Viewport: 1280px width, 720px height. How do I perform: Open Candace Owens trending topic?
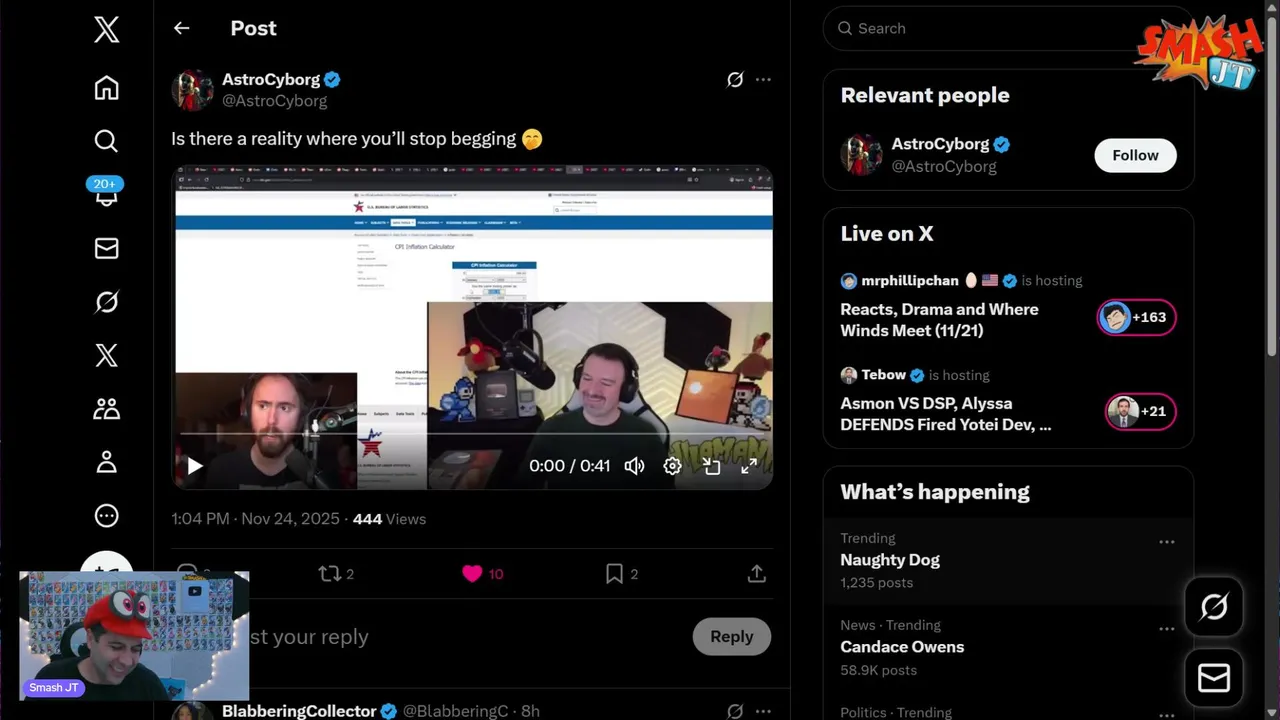pyautogui.click(x=902, y=647)
